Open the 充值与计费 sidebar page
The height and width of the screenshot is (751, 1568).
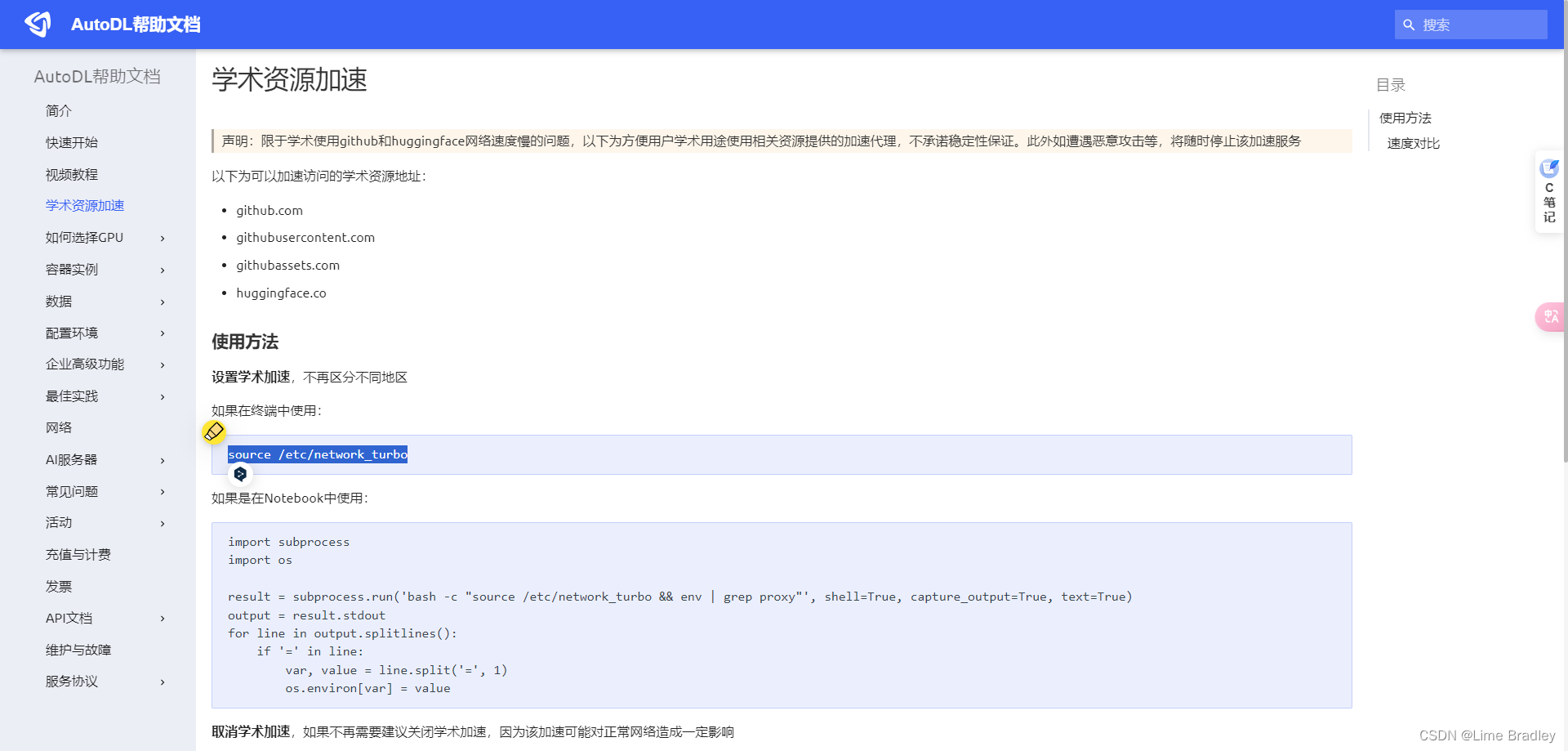tap(78, 554)
